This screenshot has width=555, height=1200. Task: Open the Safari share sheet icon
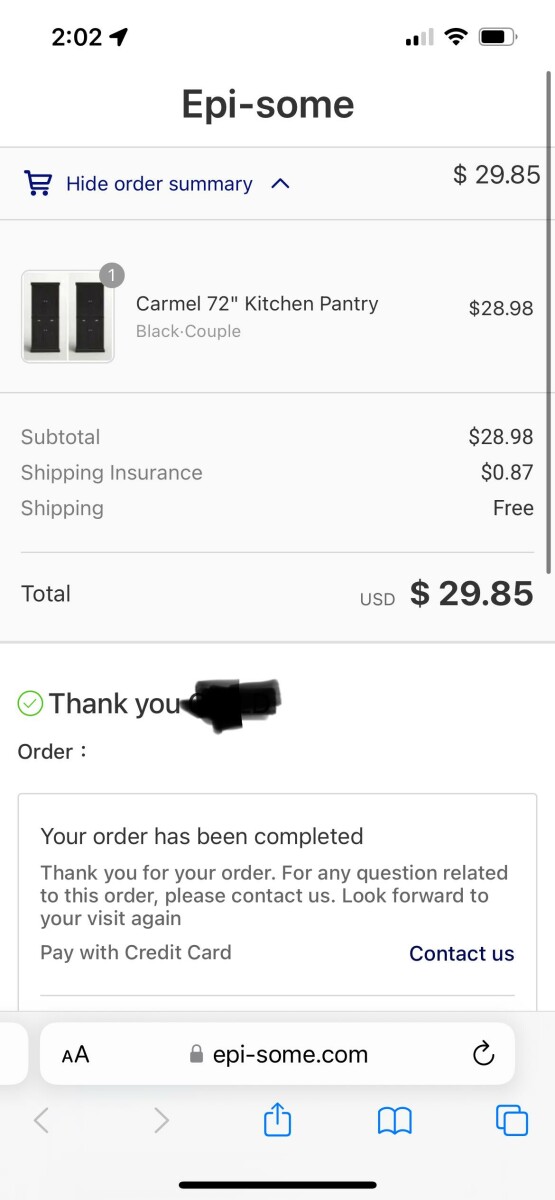point(277,1119)
